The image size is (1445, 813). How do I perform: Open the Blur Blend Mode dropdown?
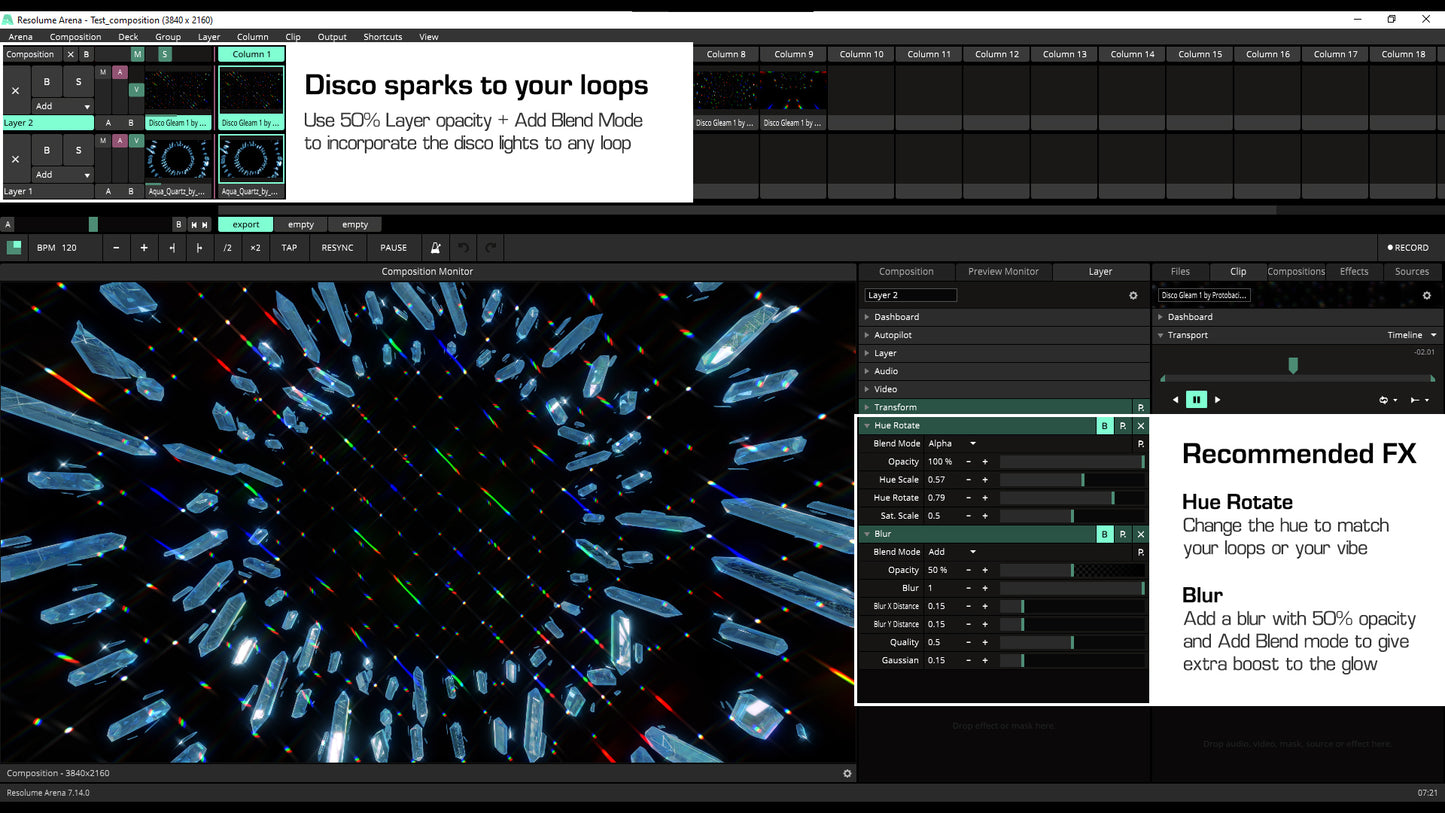point(952,552)
